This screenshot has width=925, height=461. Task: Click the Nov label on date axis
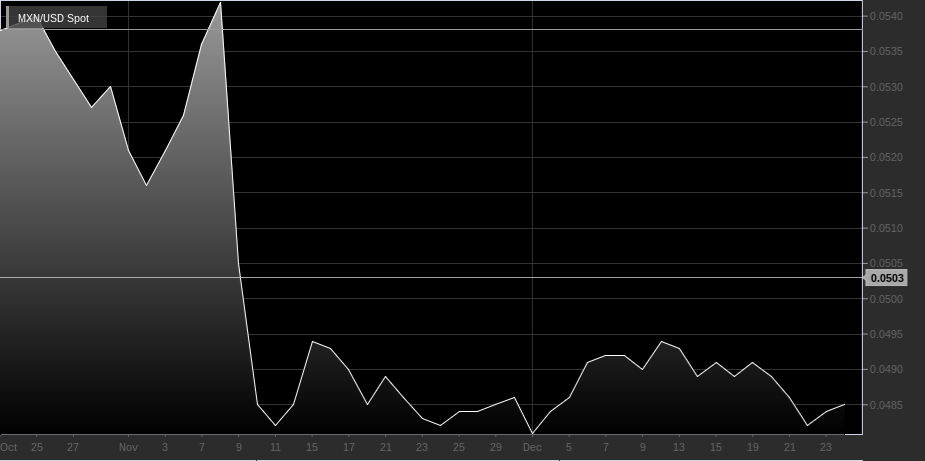[127, 447]
